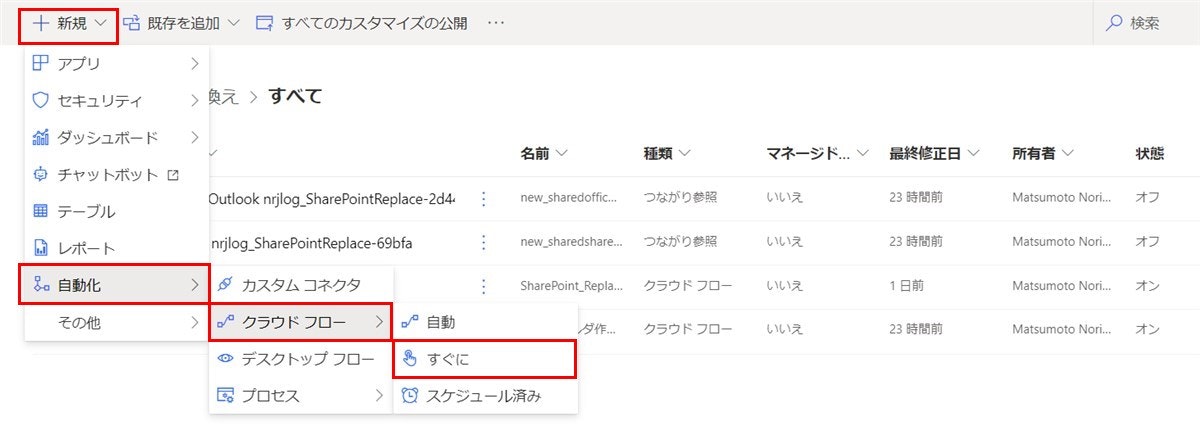Select 自動 cloud flow option

pyautogui.click(x=485, y=322)
